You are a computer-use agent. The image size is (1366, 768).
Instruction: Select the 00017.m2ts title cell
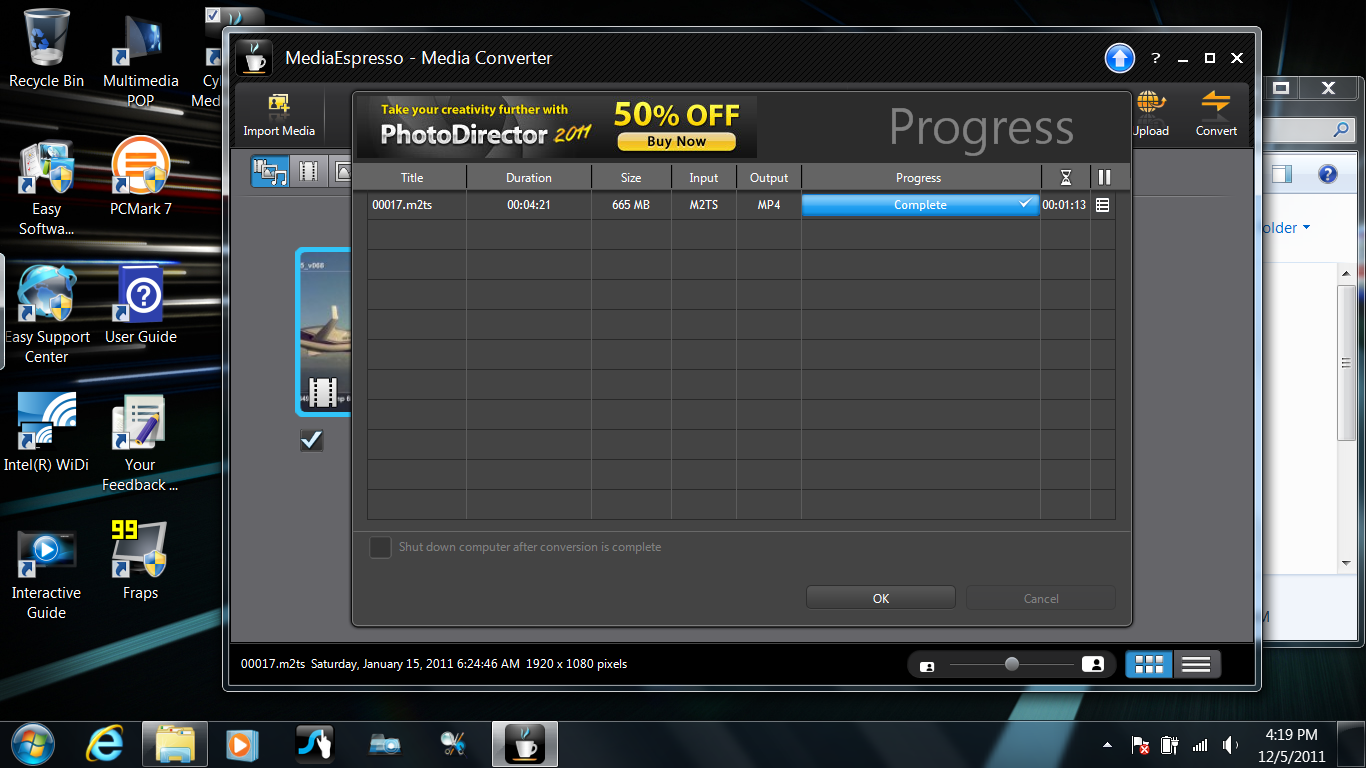pos(417,205)
